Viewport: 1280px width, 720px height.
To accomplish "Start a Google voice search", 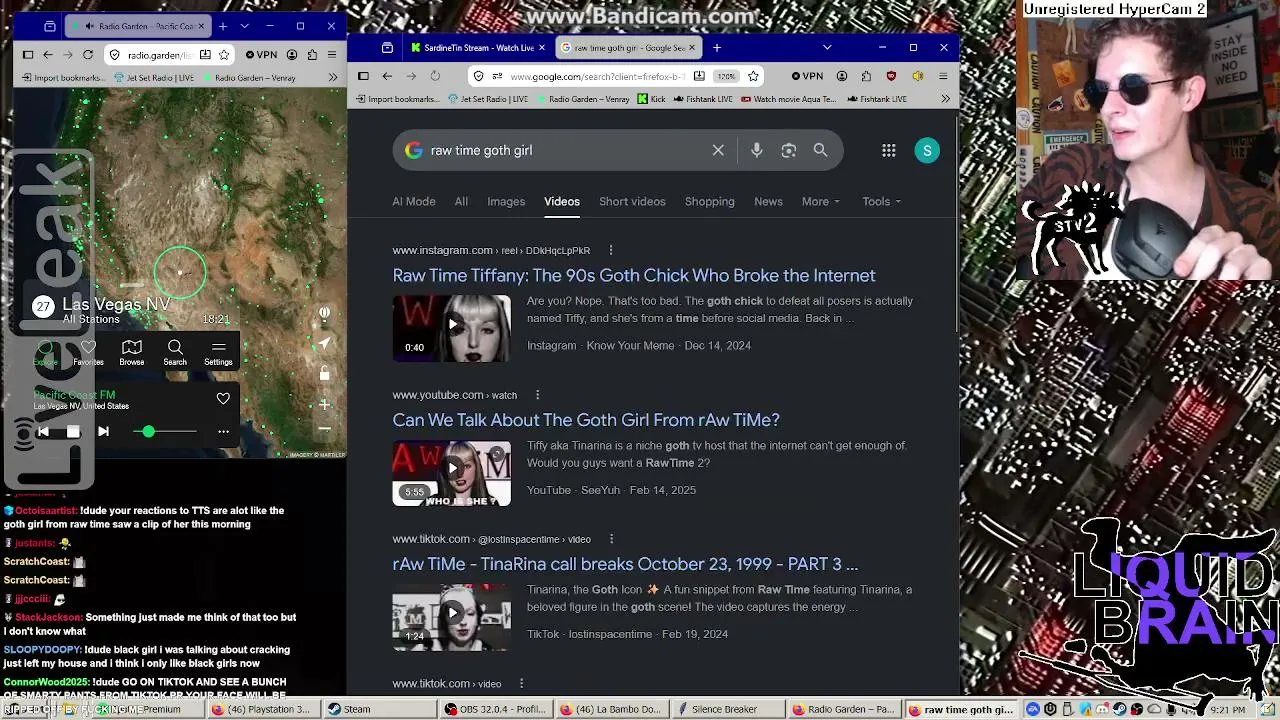I will (x=757, y=150).
